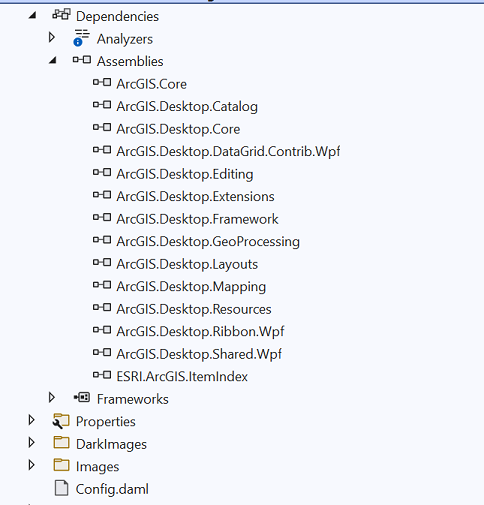Screen dimensions: 484x505
Task: Expand the DarkImages folder
Action: pyautogui.click(x=32, y=442)
